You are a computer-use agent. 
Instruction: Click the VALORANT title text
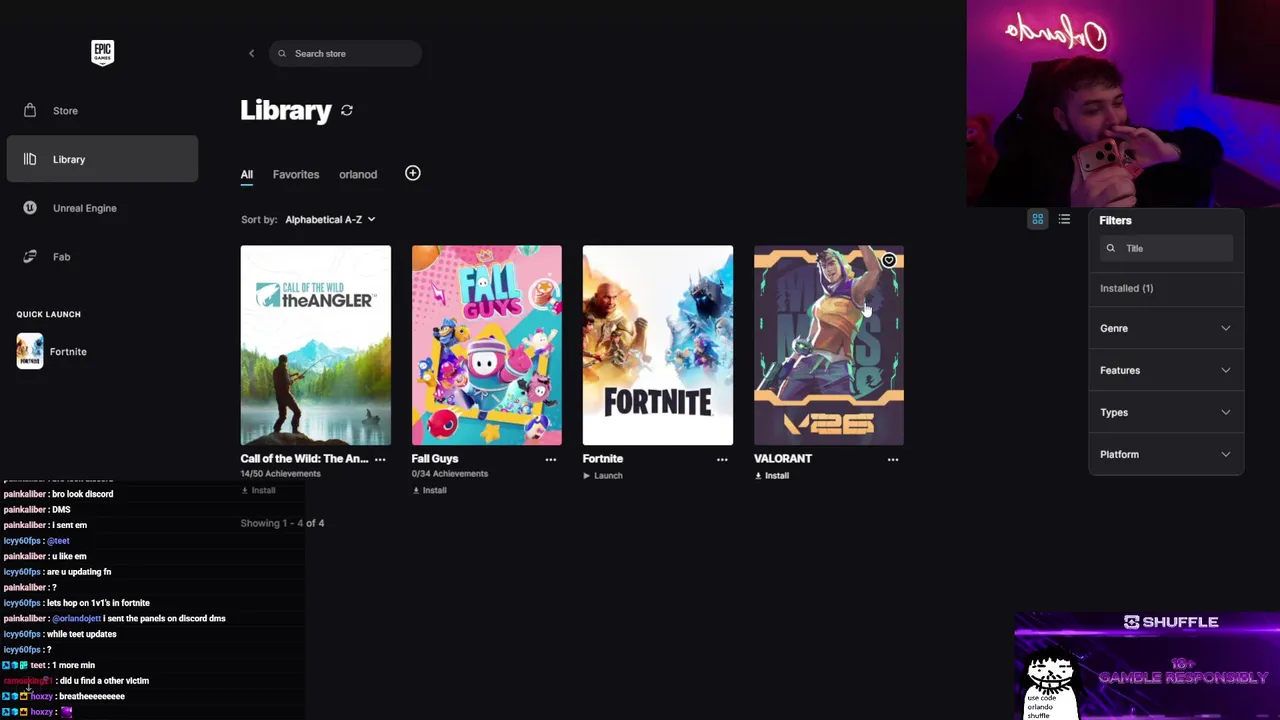[783, 458]
